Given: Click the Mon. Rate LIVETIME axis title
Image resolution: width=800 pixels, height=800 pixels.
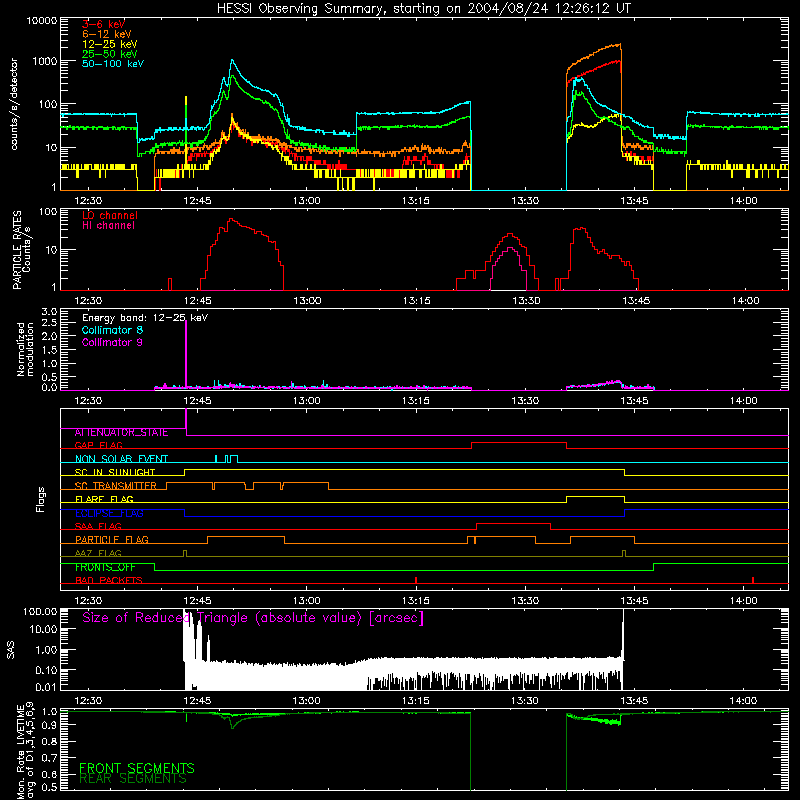Looking at the screenshot, I should 25,751.
